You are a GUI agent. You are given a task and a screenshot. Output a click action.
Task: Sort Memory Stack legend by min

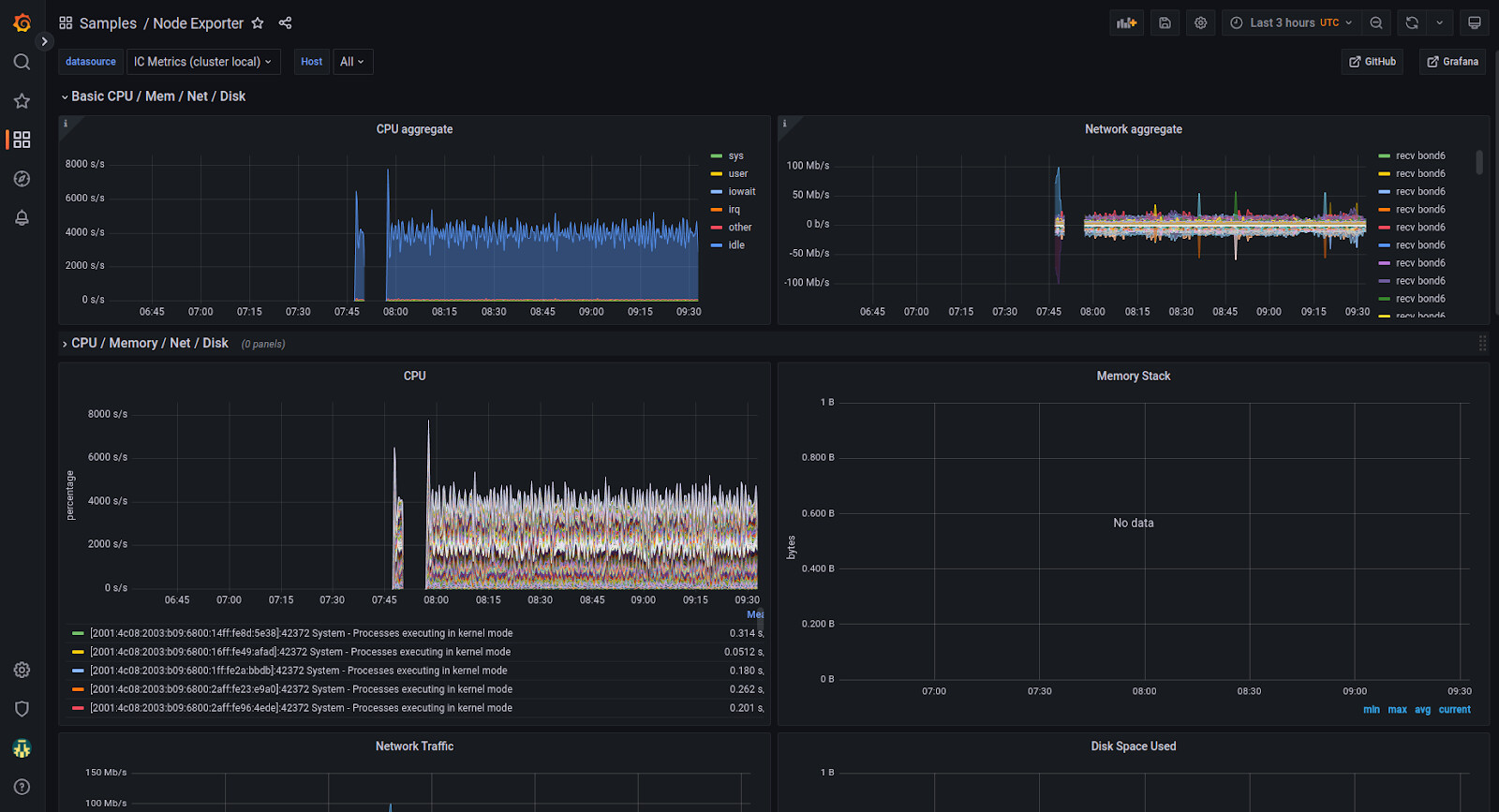1372,710
